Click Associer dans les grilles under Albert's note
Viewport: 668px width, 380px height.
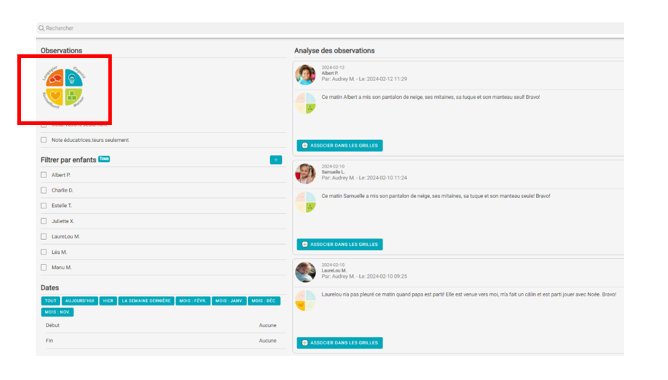click(340, 146)
